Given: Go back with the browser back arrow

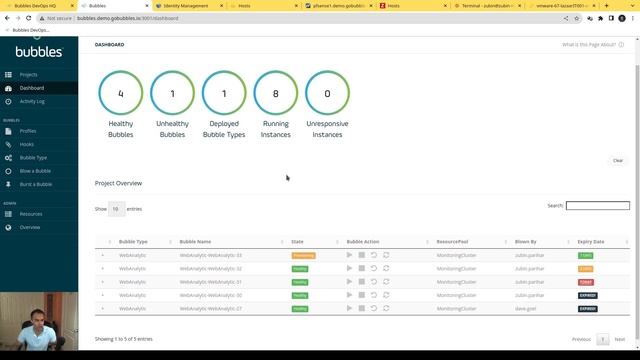Looking at the screenshot, I should (x=7, y=18).
